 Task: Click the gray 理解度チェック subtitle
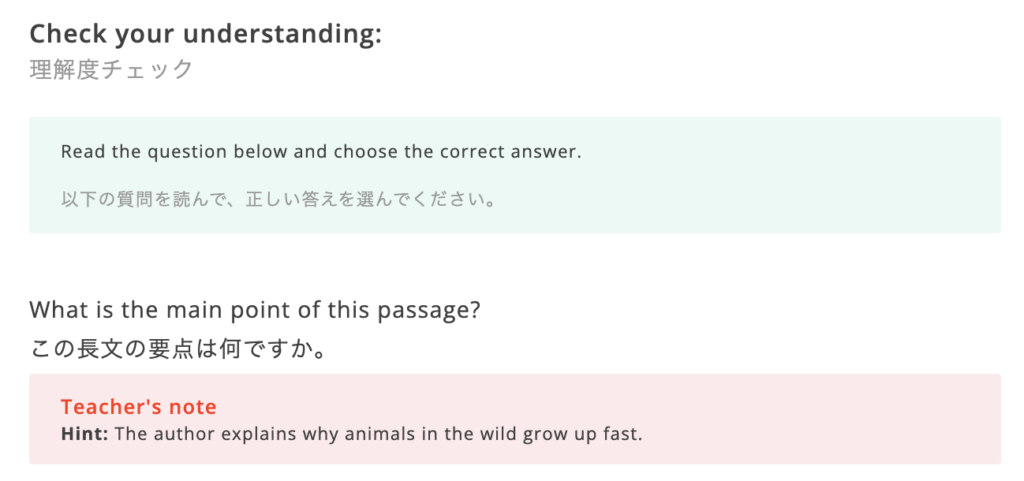click(111, 70)
